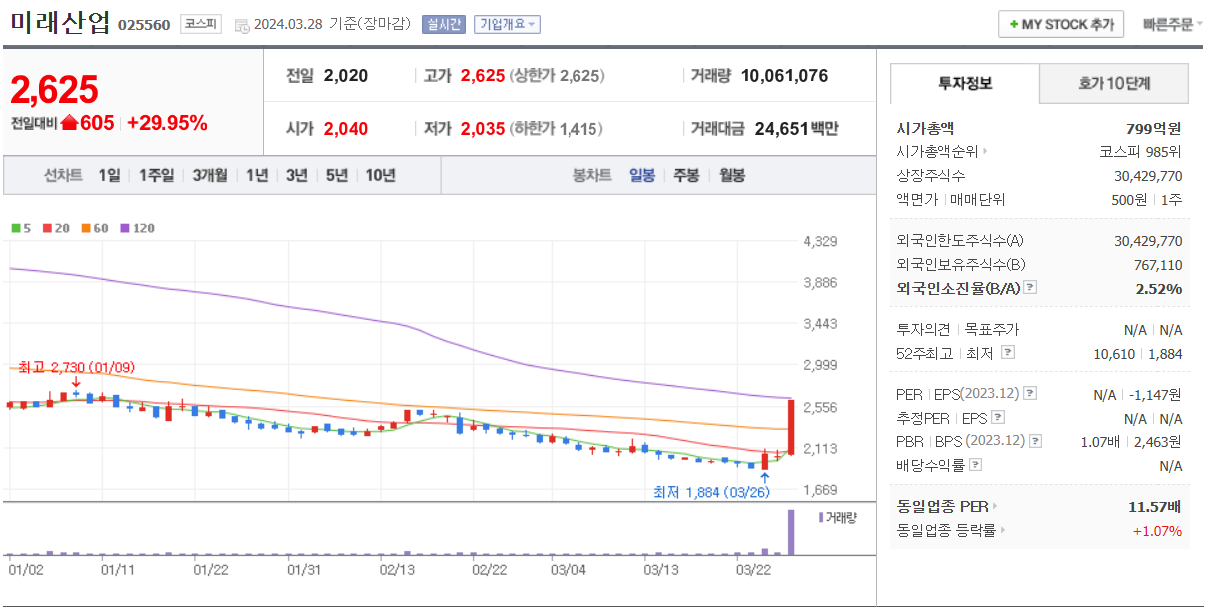This screenshot has height=607, width=1211.
Task: Click the 전일 2,020 value
Action: pyautogui.click(x=345, y=76)
